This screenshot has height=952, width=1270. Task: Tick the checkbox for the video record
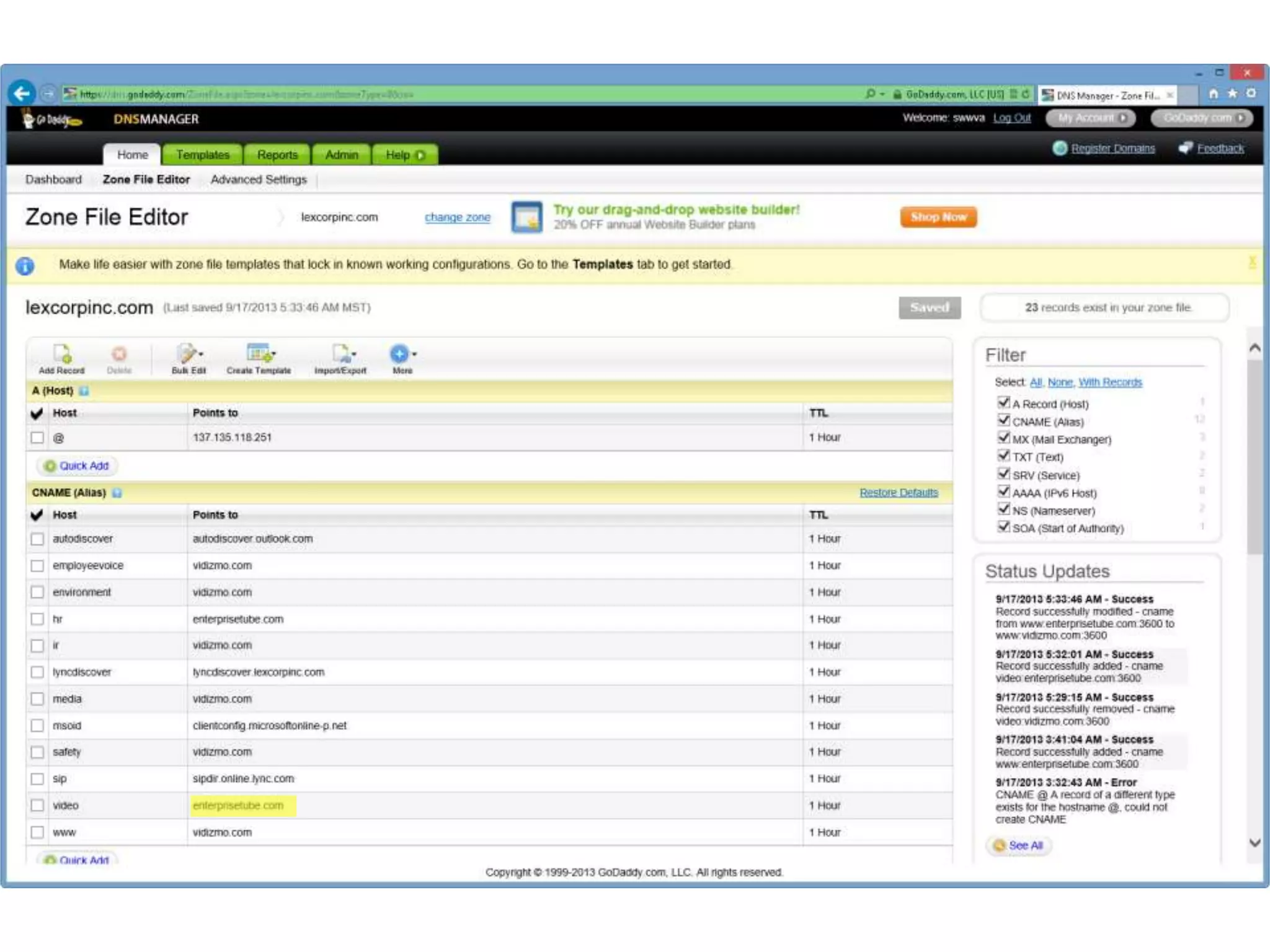tap(37, 806)
